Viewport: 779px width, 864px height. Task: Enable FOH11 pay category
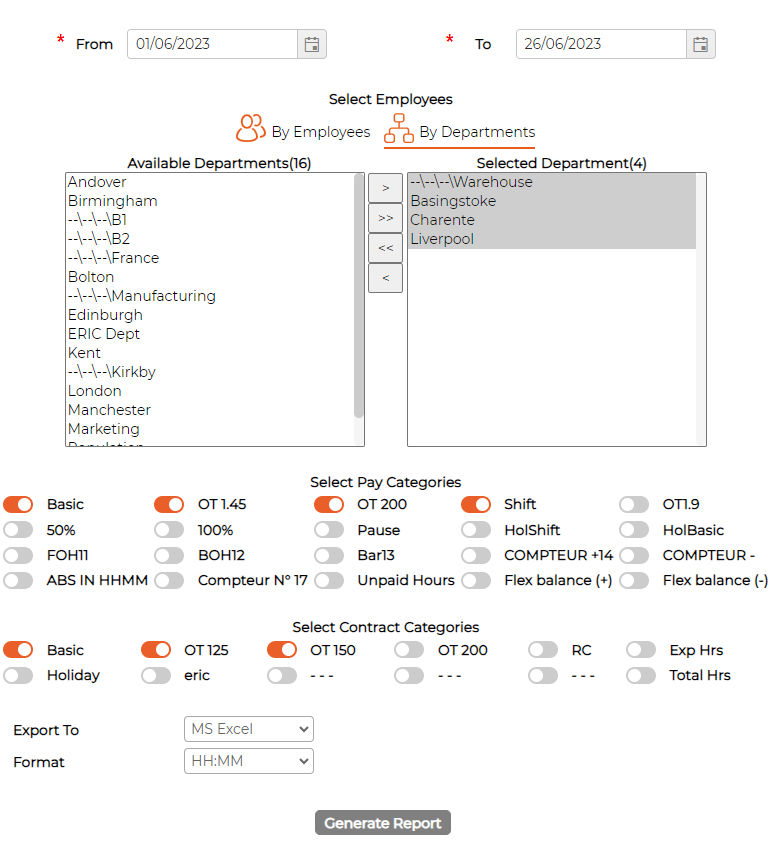click(x=18, y=555)
